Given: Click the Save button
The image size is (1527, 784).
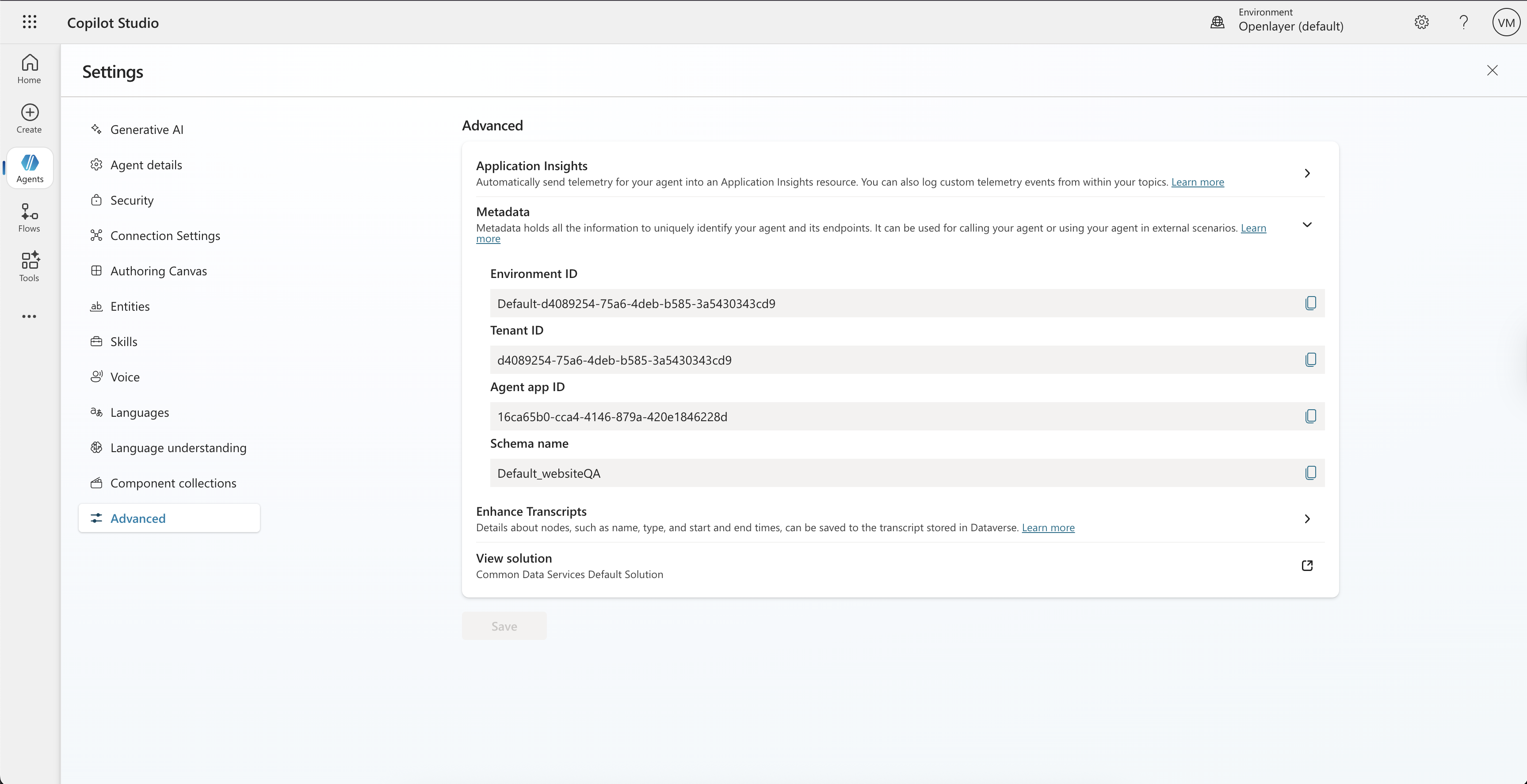Looking at the screenshot, I should coord(503,625).
